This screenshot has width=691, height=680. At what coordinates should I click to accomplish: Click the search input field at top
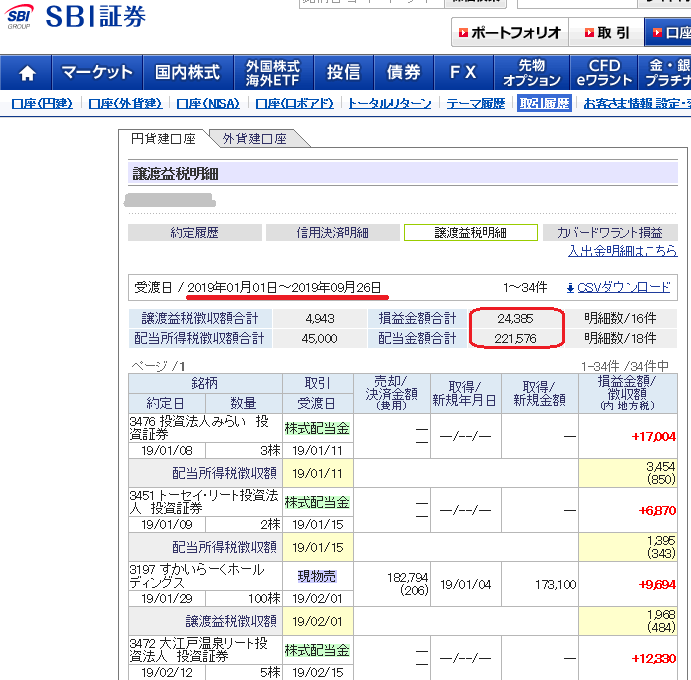point(372,4)
